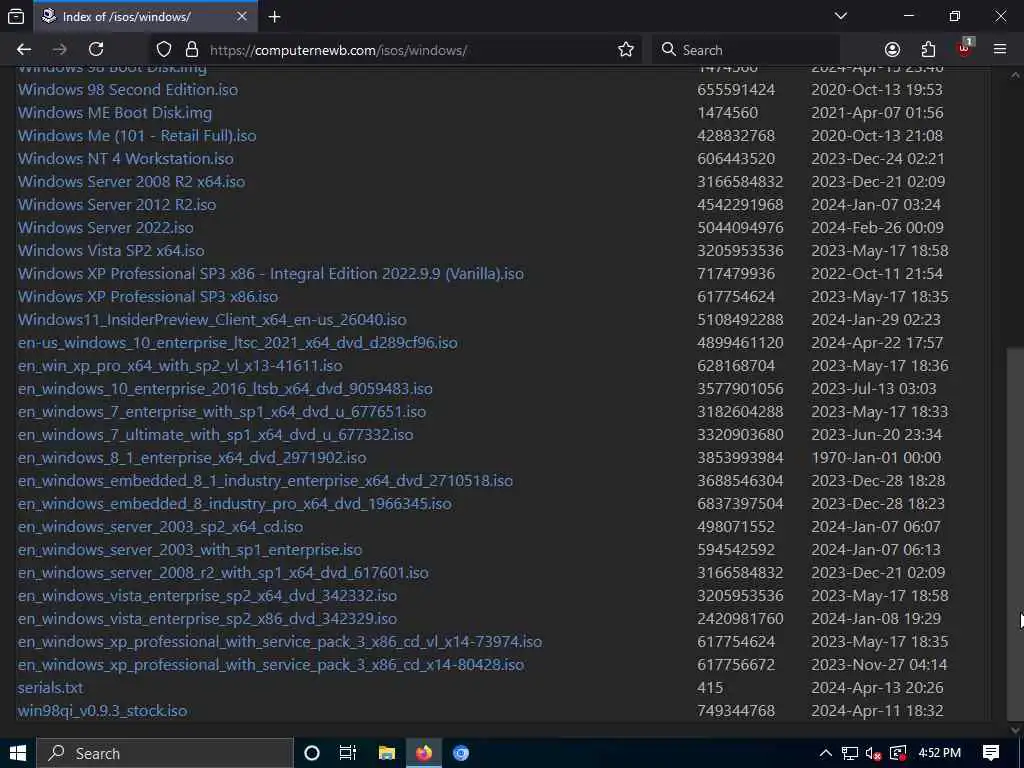Open the uBlock Origin extension icon
The image size is (1024, 768).
tap(964, 49)
